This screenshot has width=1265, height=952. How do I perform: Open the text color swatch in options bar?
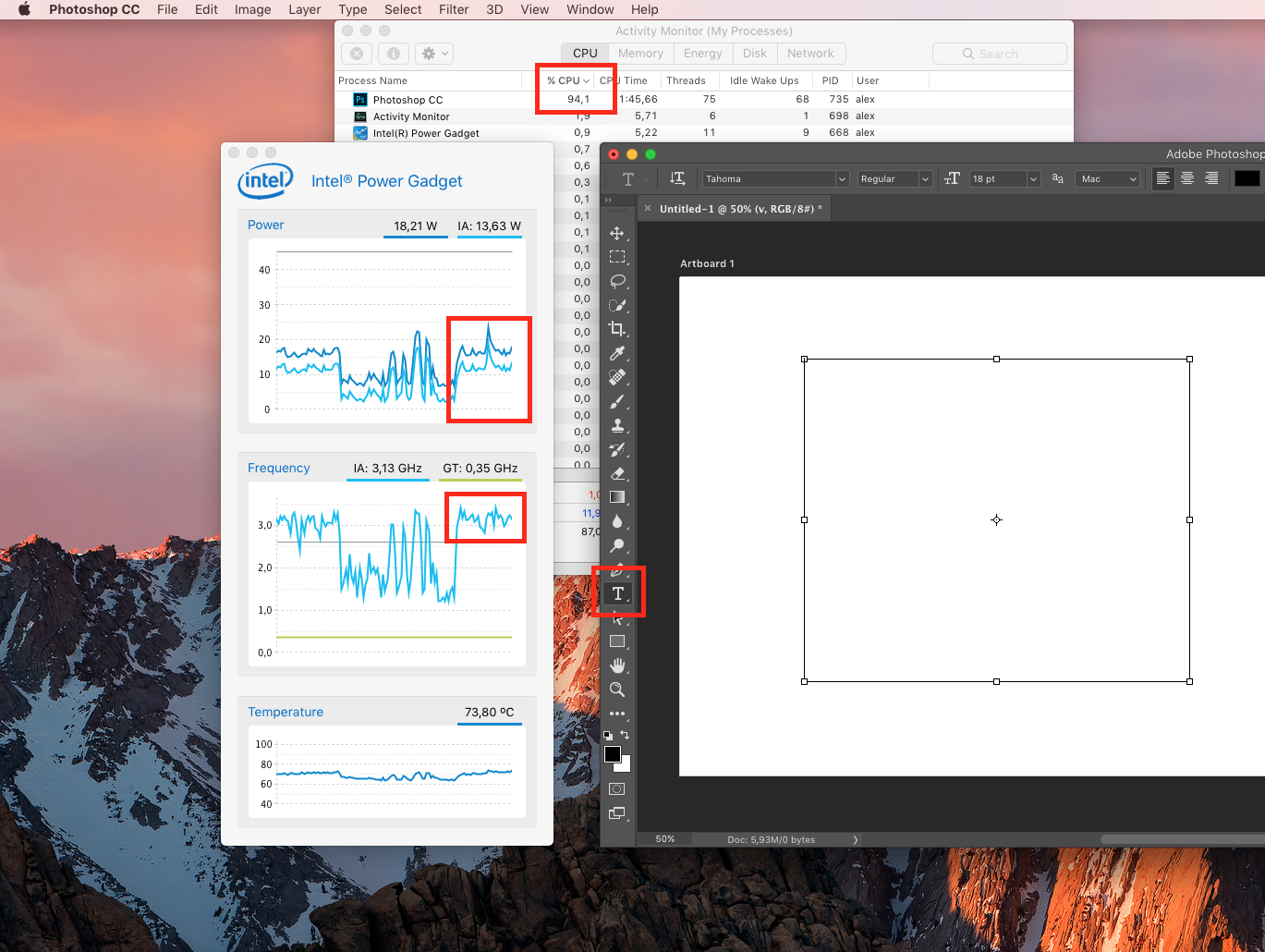pyautogui.click(x=1247, y=178)
